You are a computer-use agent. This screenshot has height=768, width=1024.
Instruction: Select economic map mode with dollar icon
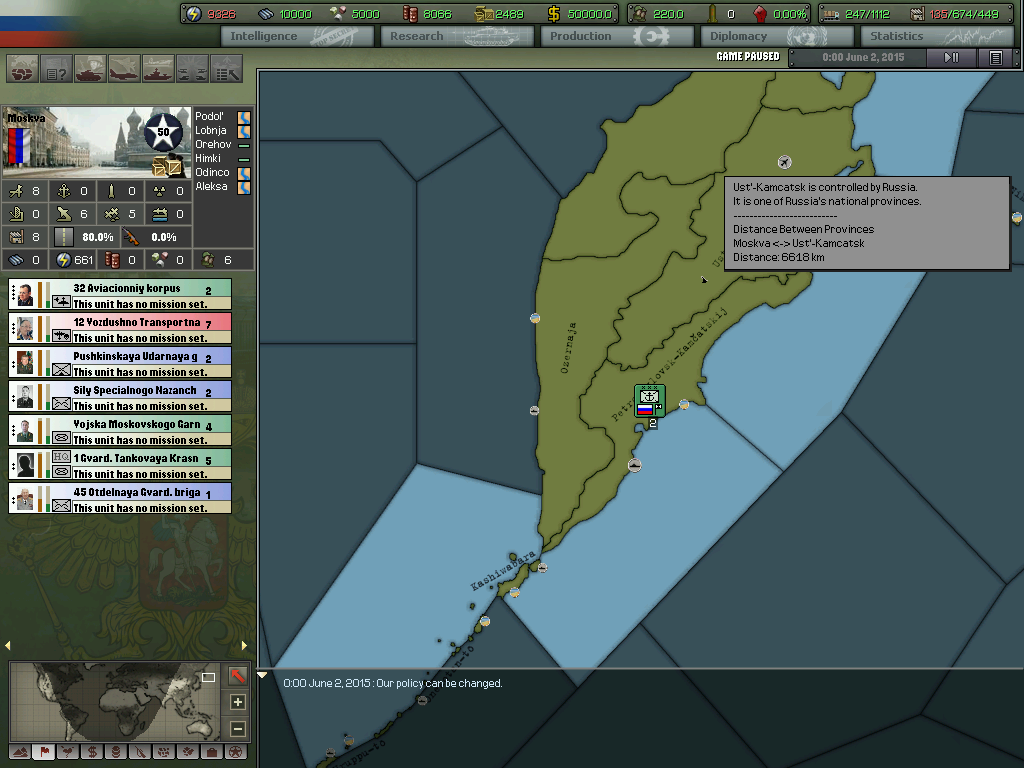click(x=91, y=752)
